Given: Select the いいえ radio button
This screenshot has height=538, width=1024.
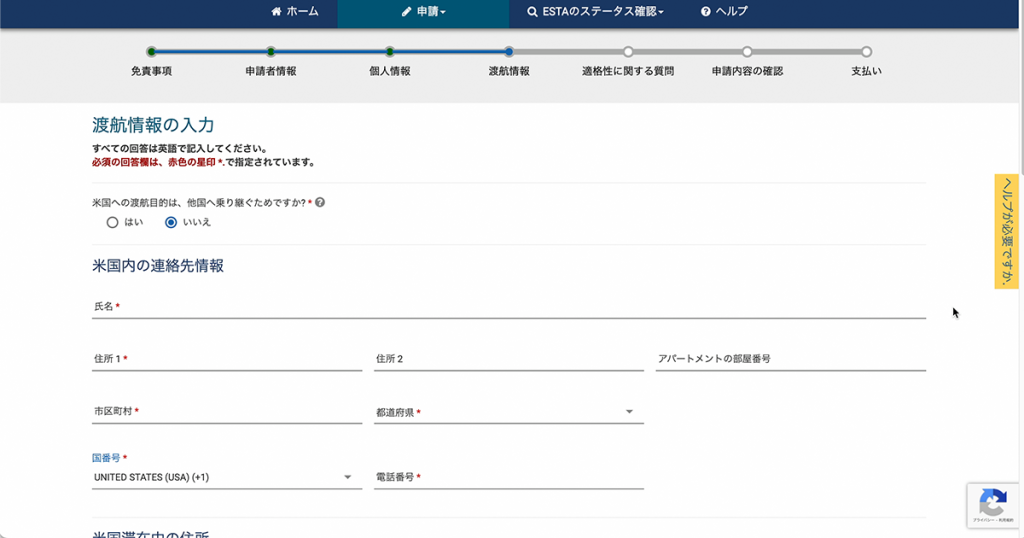Looking at the screenshot, I should click(x=171, y=222).
